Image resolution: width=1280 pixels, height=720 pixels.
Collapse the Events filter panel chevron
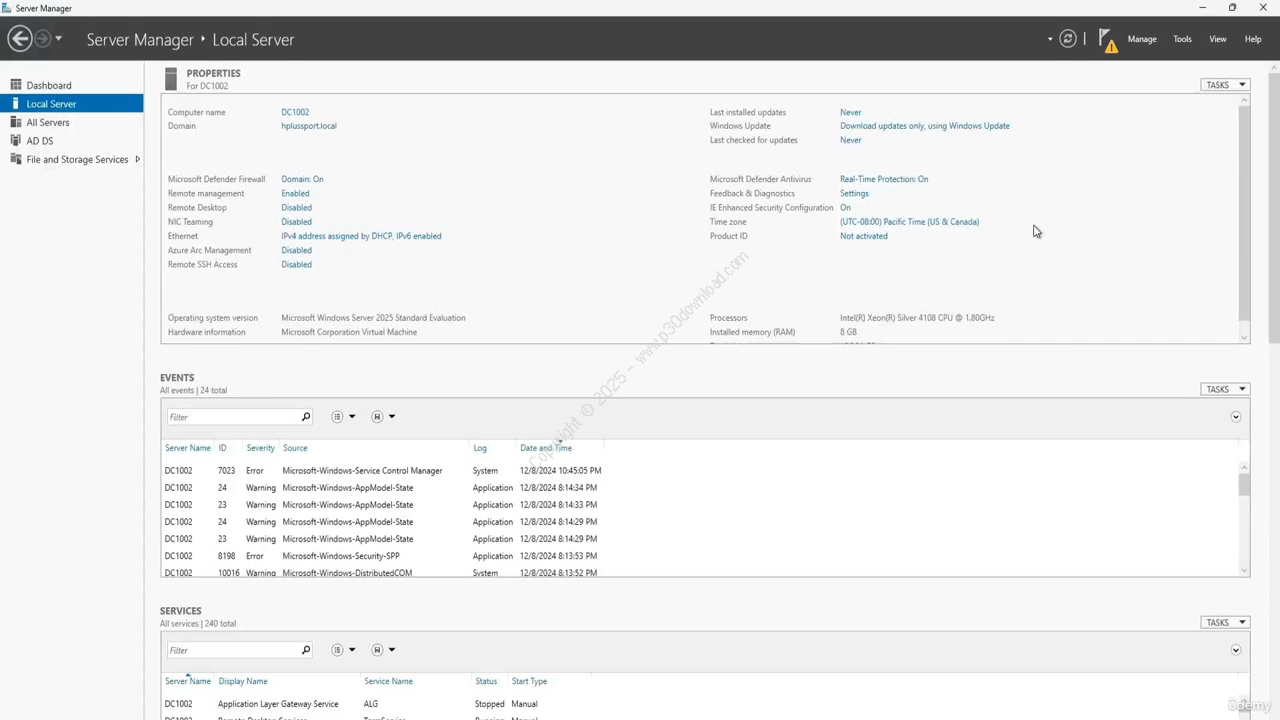[1235, 417]
